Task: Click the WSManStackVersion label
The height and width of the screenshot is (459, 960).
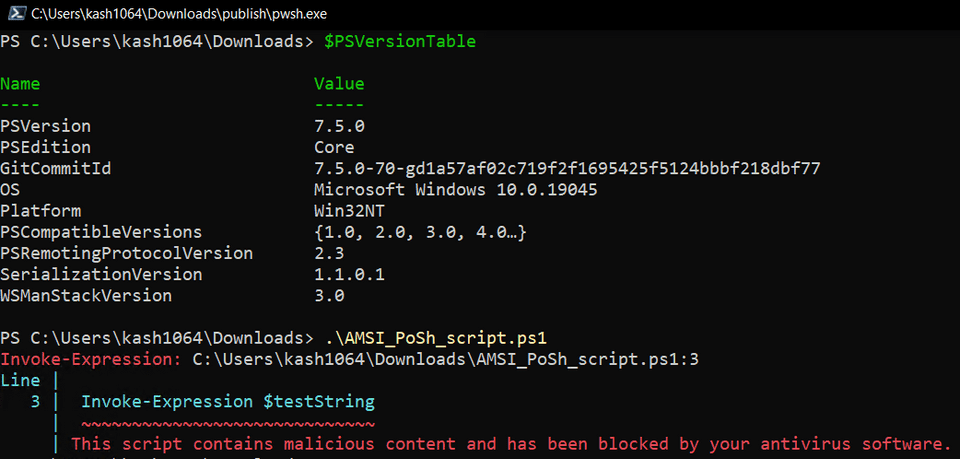Action: coord(86,296)
